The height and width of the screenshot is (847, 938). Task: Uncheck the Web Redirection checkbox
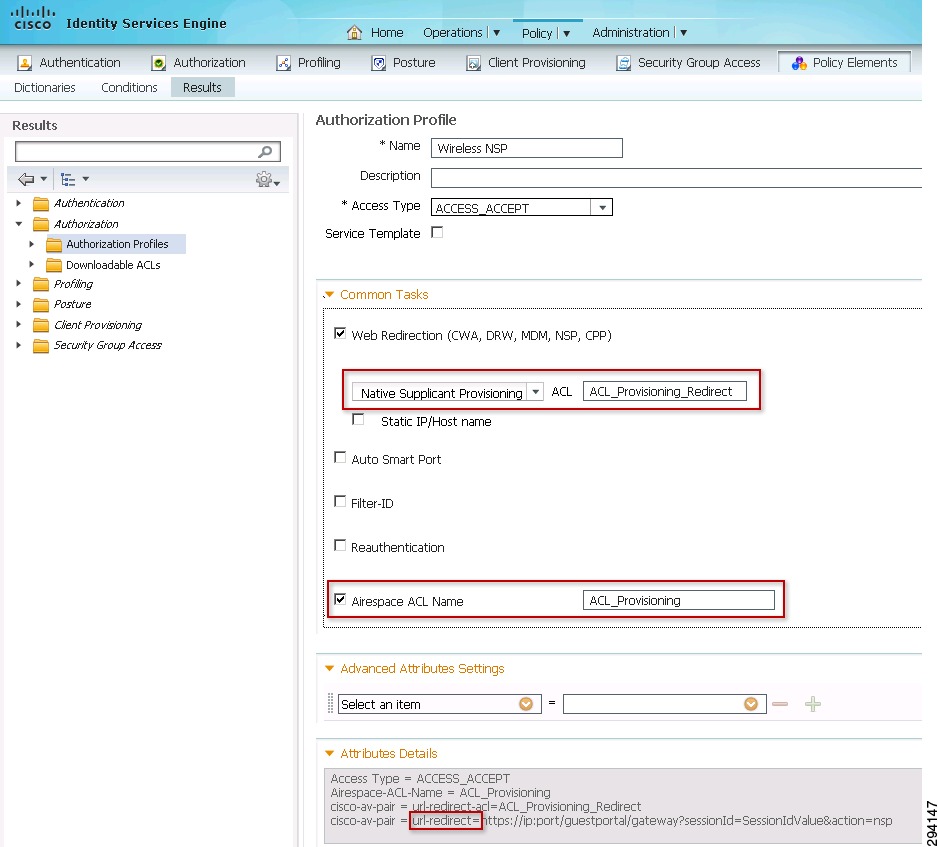pos(340,333)
